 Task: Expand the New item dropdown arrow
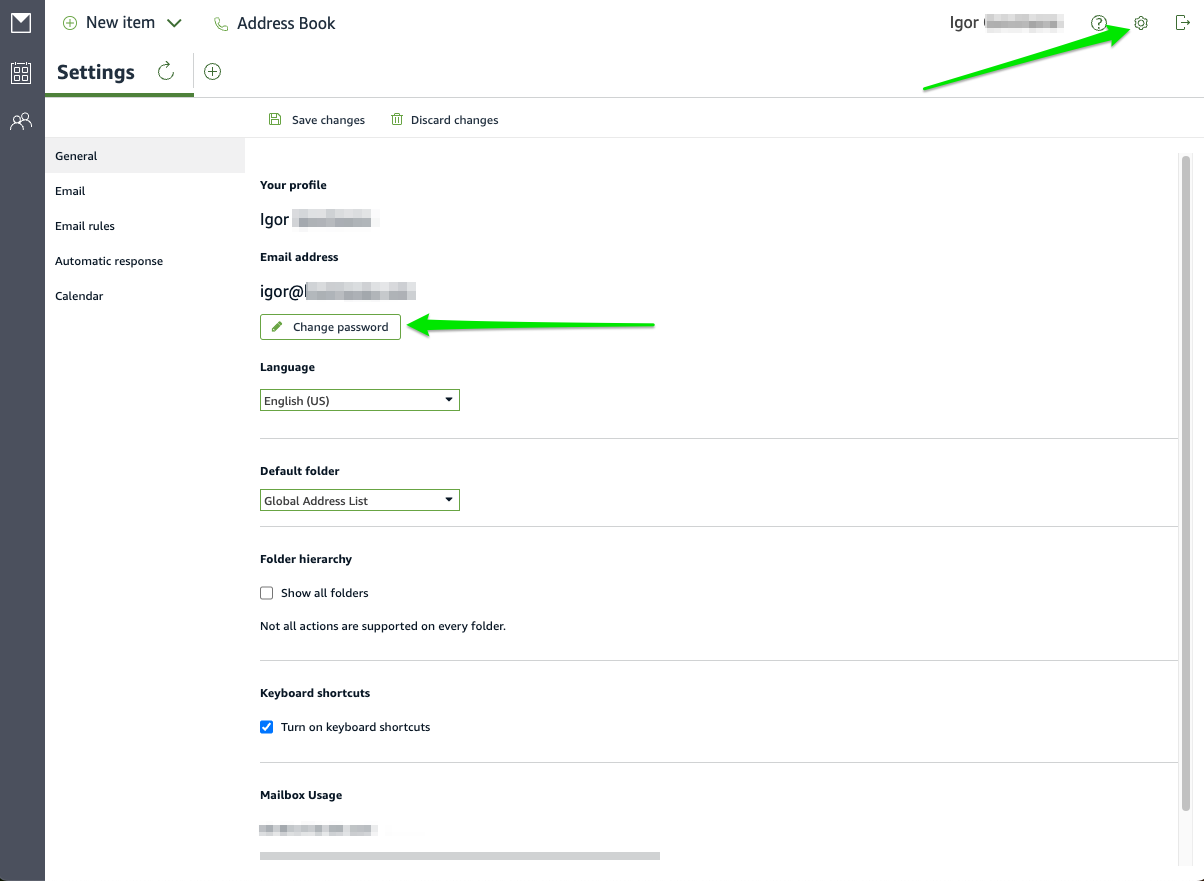click(x=174, y=23)
